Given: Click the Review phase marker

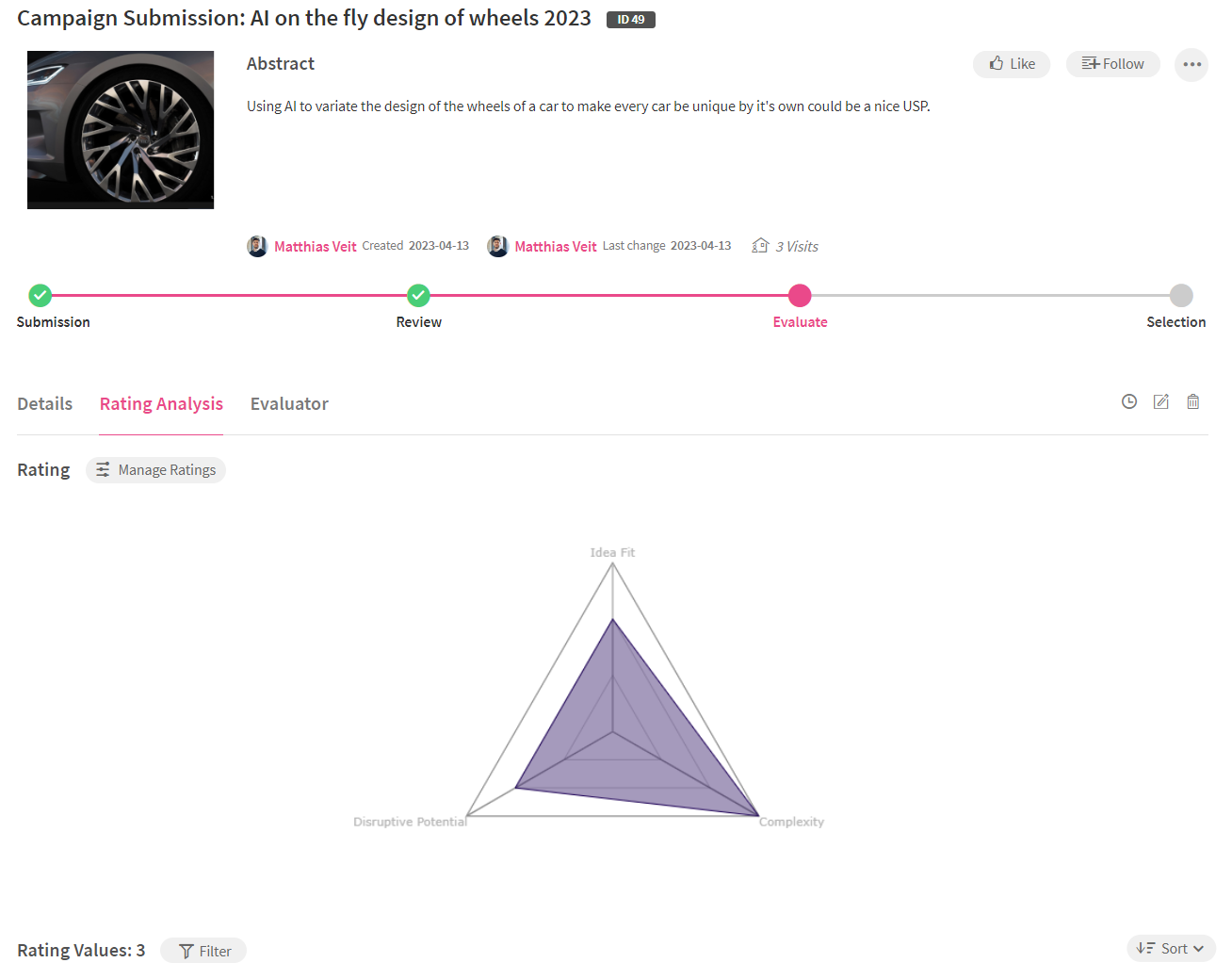Looking at the screenshot, I should tap(418, 295).
